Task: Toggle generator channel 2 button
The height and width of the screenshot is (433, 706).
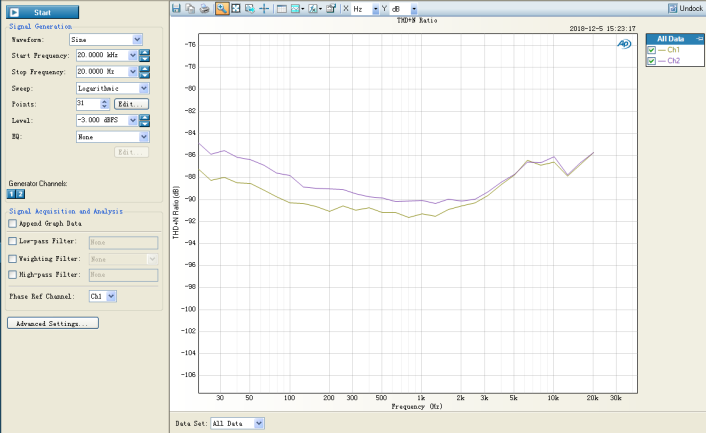Action: tap(20, 194)
